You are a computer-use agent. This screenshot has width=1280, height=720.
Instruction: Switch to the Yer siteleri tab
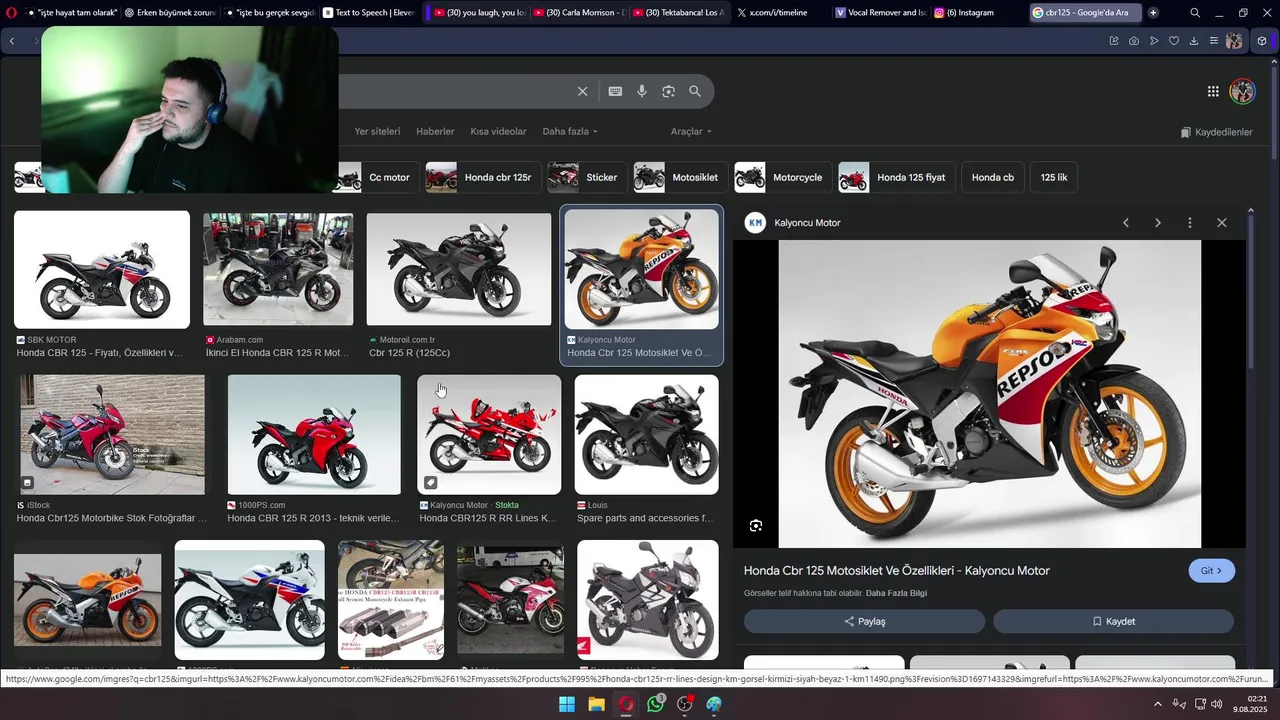377,132
